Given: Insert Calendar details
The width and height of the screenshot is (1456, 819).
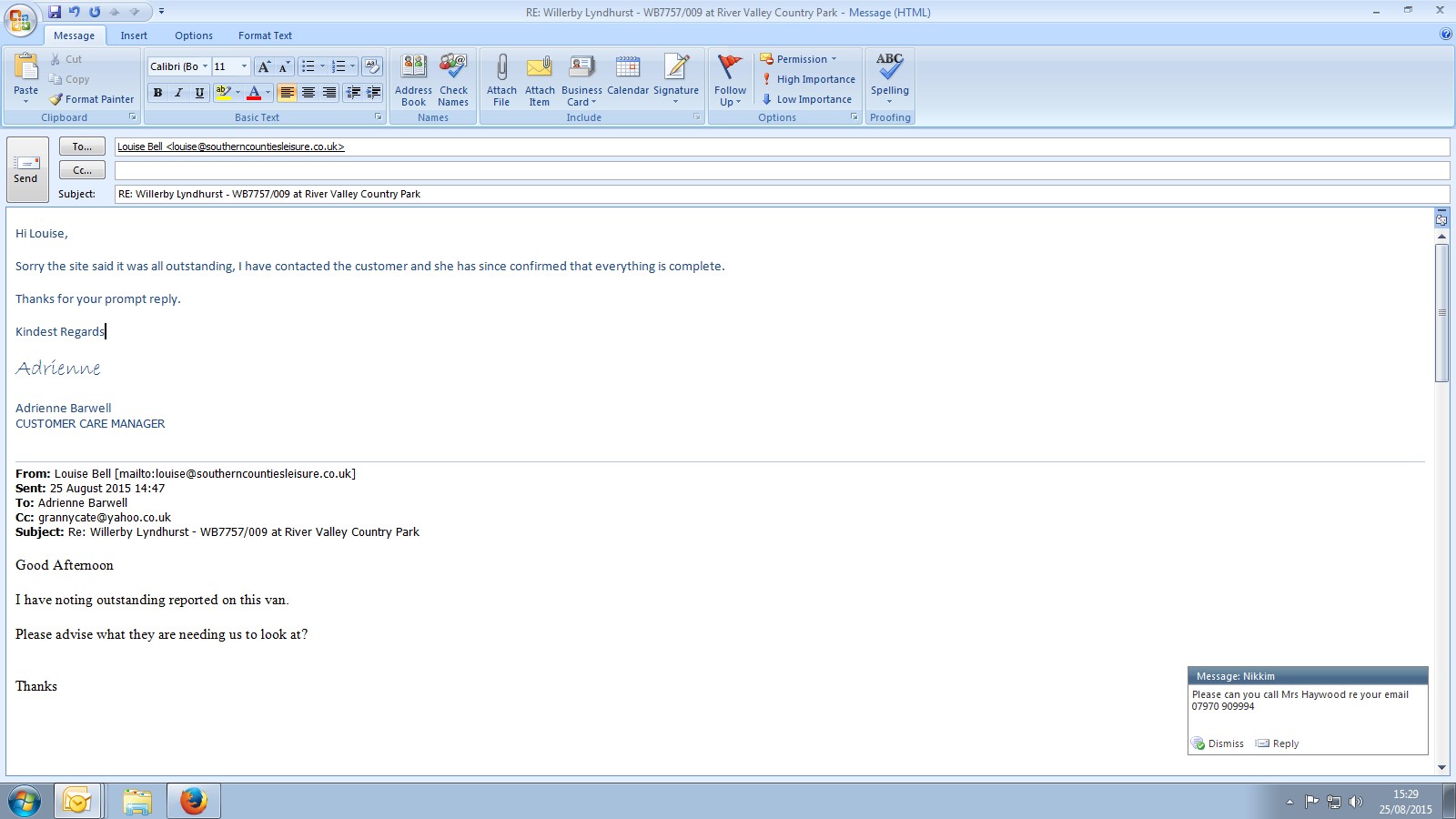Looking at the screenshot, I should [x=628, y=75].
